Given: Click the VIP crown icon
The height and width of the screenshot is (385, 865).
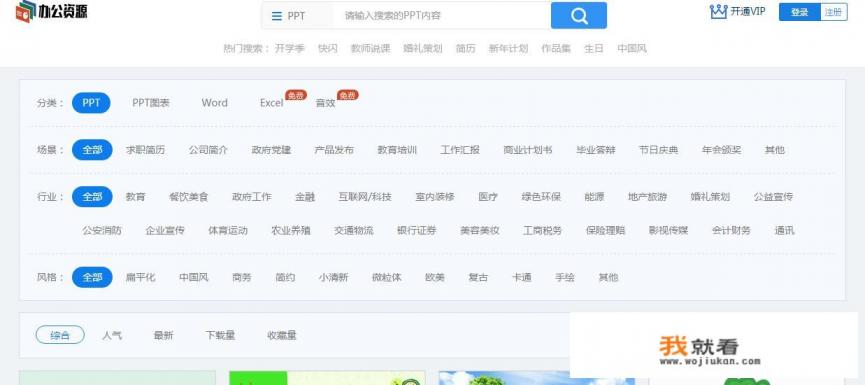Looking at the screenshot, I should pos(718,12).
